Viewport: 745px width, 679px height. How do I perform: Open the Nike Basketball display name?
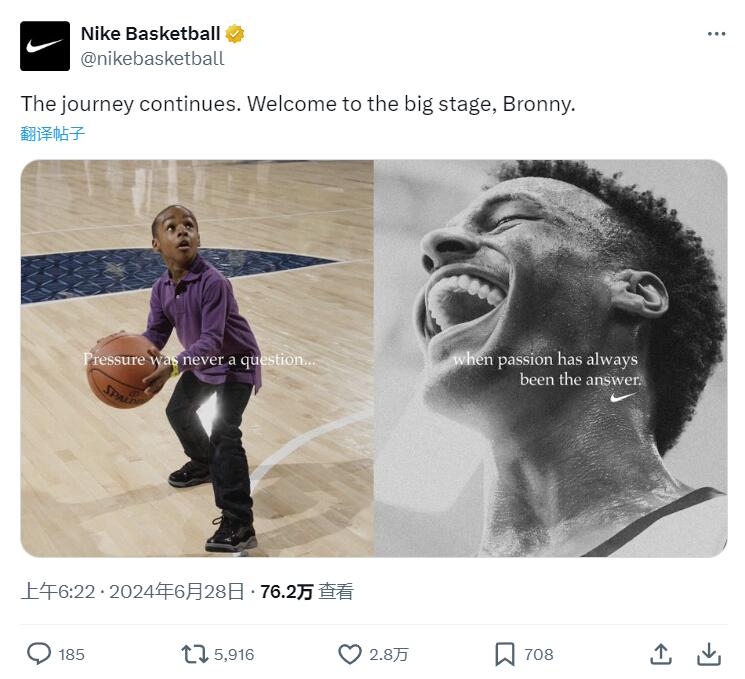click(150, 34)
